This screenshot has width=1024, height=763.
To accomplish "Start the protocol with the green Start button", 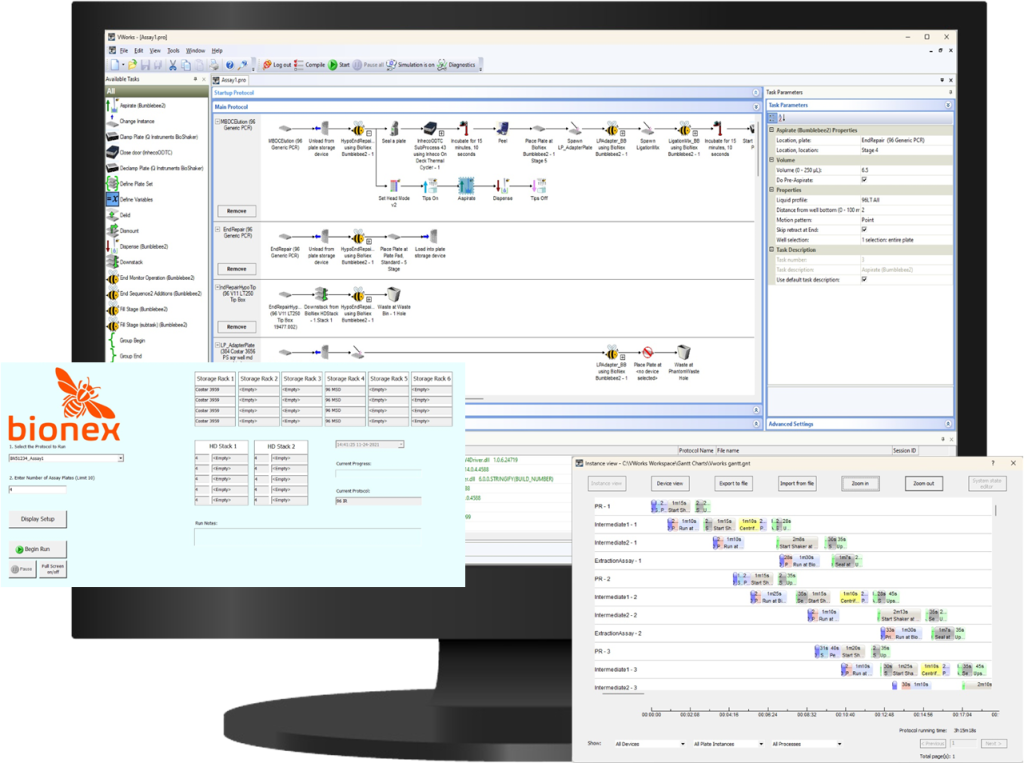I will coord(339,65).
